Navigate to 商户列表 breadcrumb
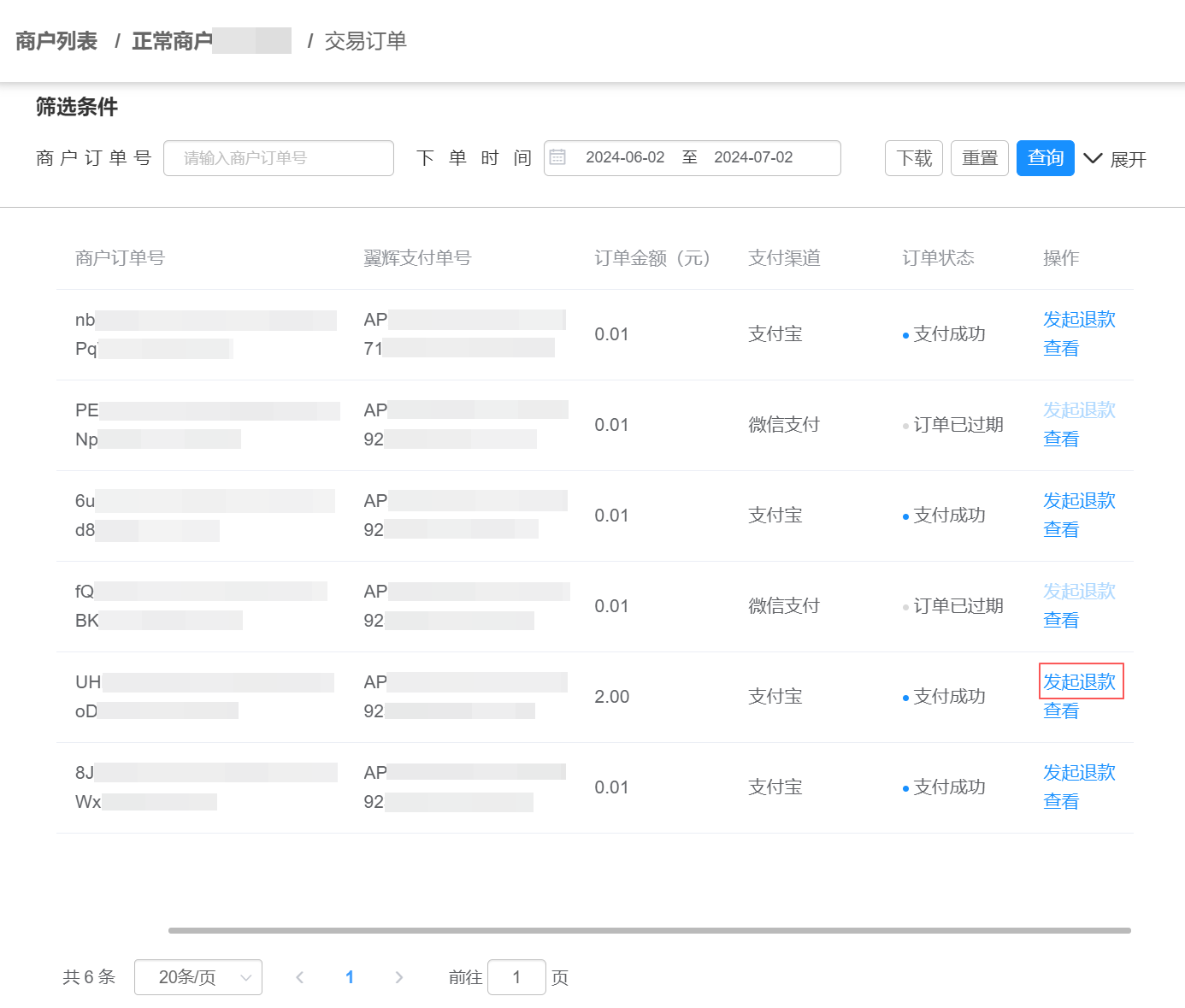1185x1008 pixels. 56,40
